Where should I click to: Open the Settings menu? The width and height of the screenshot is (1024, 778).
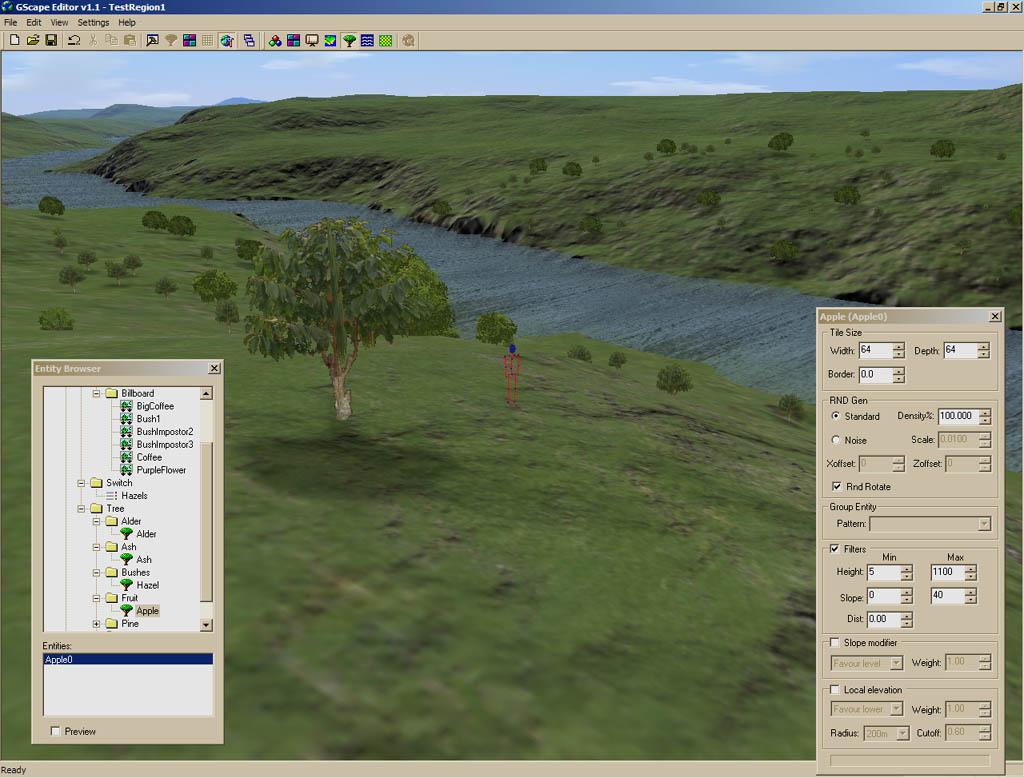tap(93, 22)
